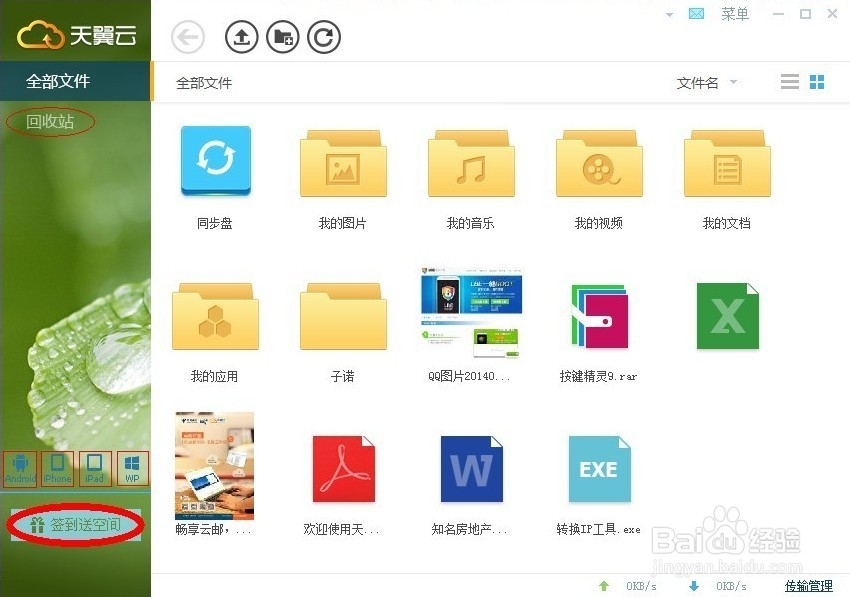Screen dimensions: 850x597
Task: Minimize the 天翼云 window
Action: point(778,14)
